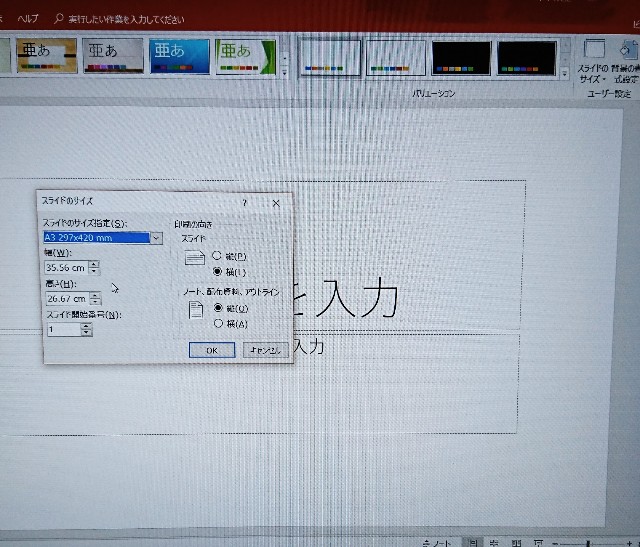This screenshot has height=547, width=640.
Task: Click the zoom in plus button
Action: coord(631,543)
